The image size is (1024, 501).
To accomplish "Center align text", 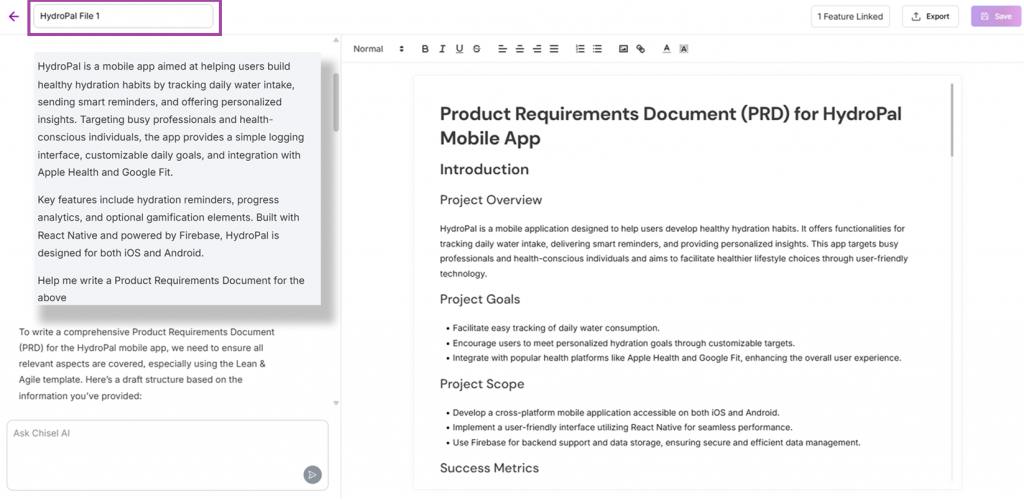I will tap(519, 49).
